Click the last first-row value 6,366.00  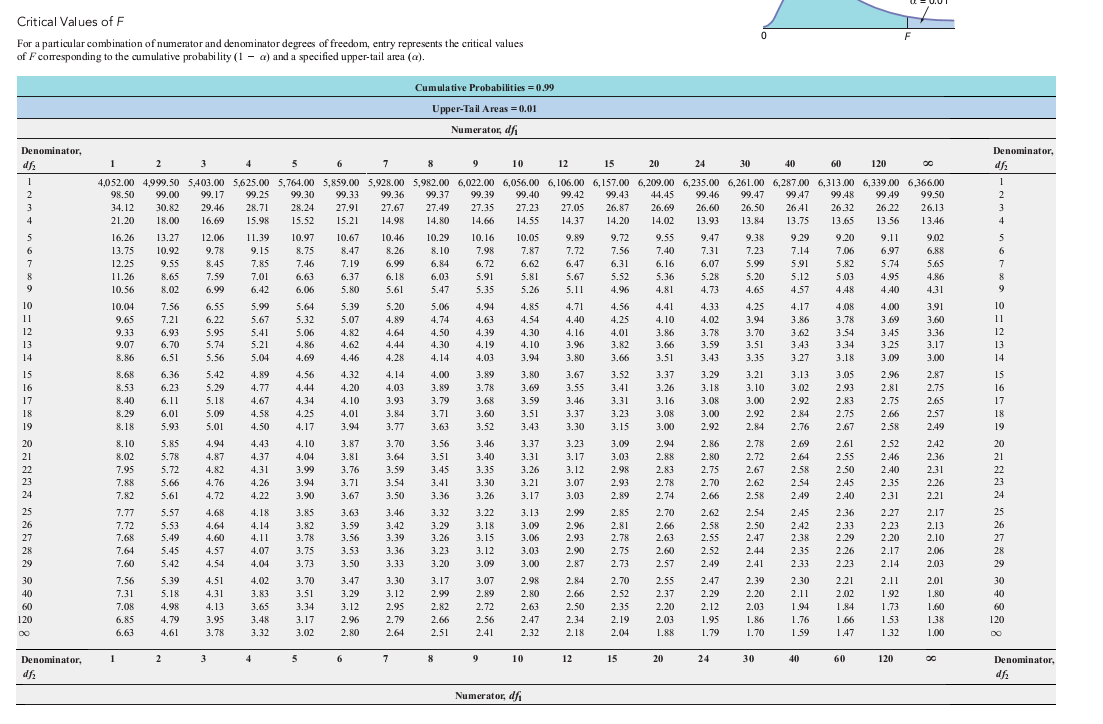(926, 182)
